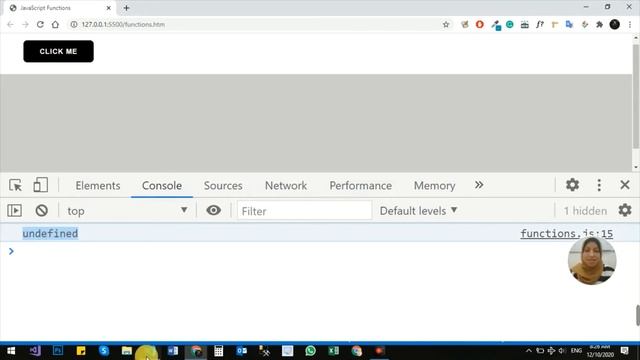Open the red circular extension icon
640x360 pixels.
(x=480, y=24)
